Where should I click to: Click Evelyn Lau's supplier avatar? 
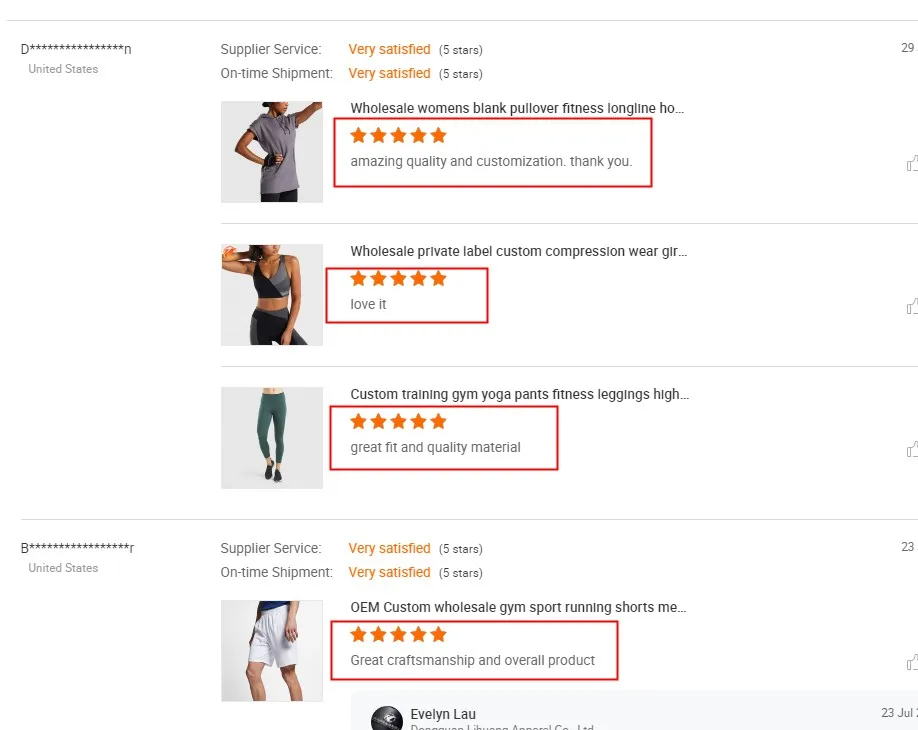click(x=387, y=720)
